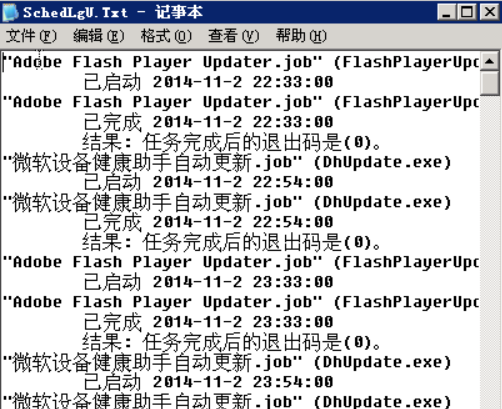Screen dimensions: 502x409
Task: Close the SchedLgU.Txt Notepad window
Action: point(489,12)
